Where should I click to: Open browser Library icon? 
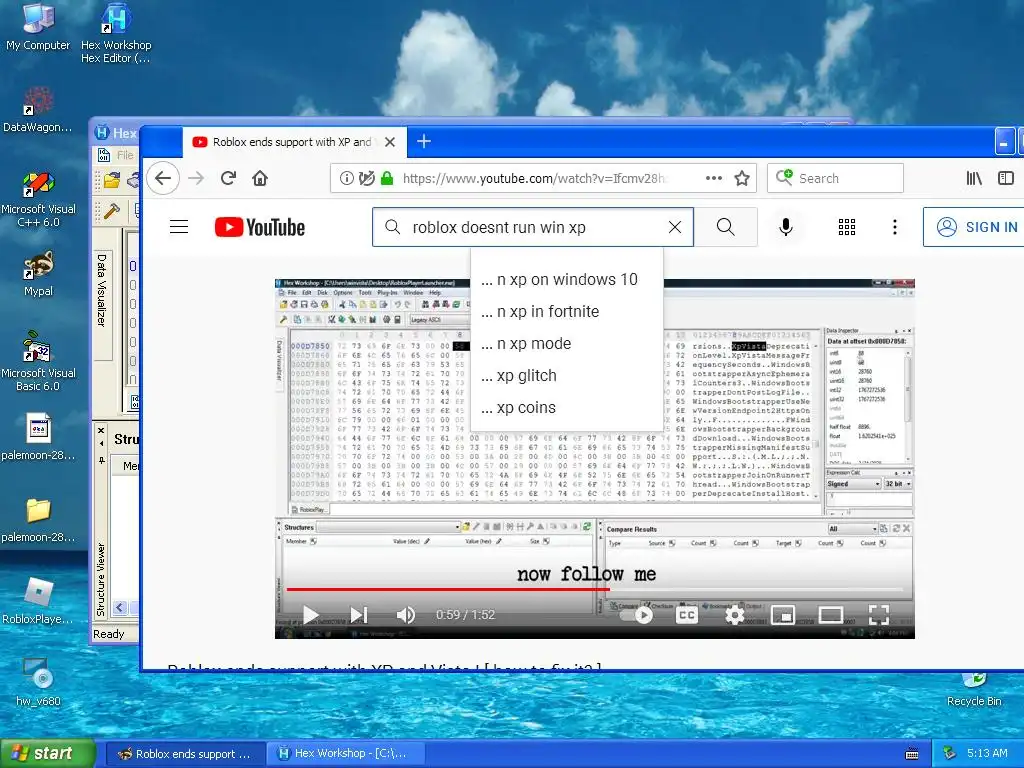(974, 178)
